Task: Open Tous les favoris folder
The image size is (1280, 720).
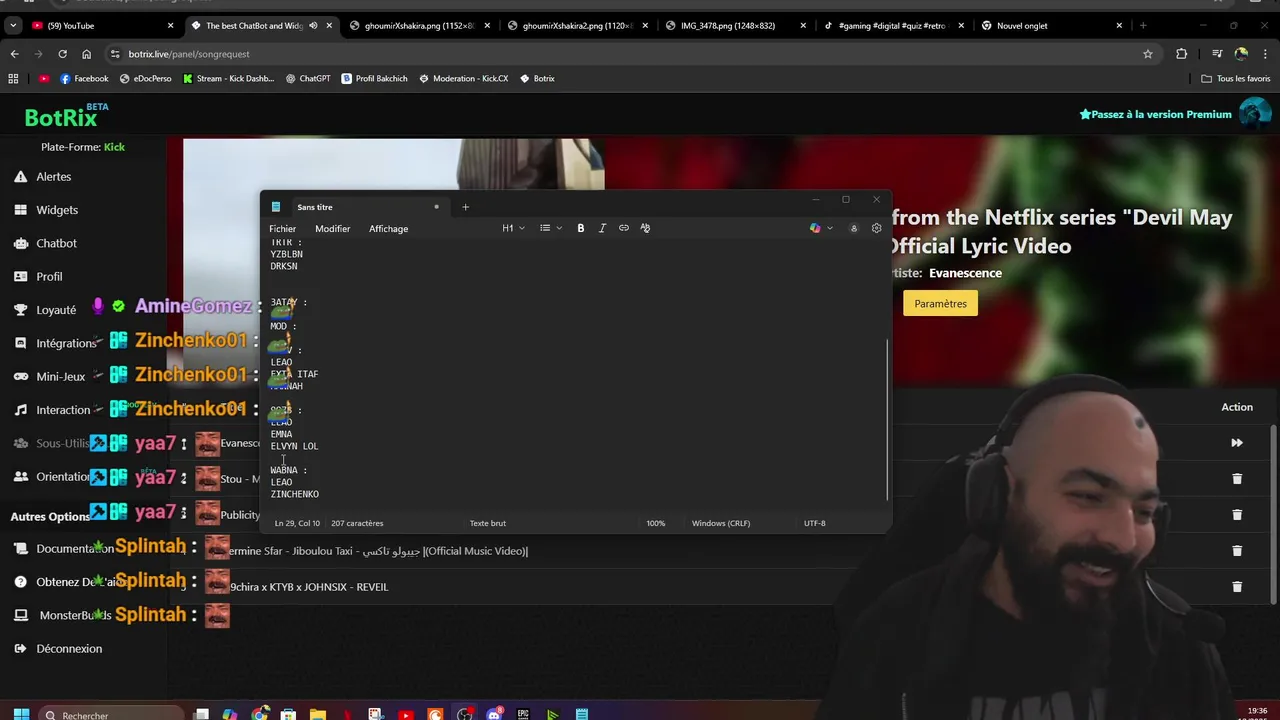Action: 1236,78
